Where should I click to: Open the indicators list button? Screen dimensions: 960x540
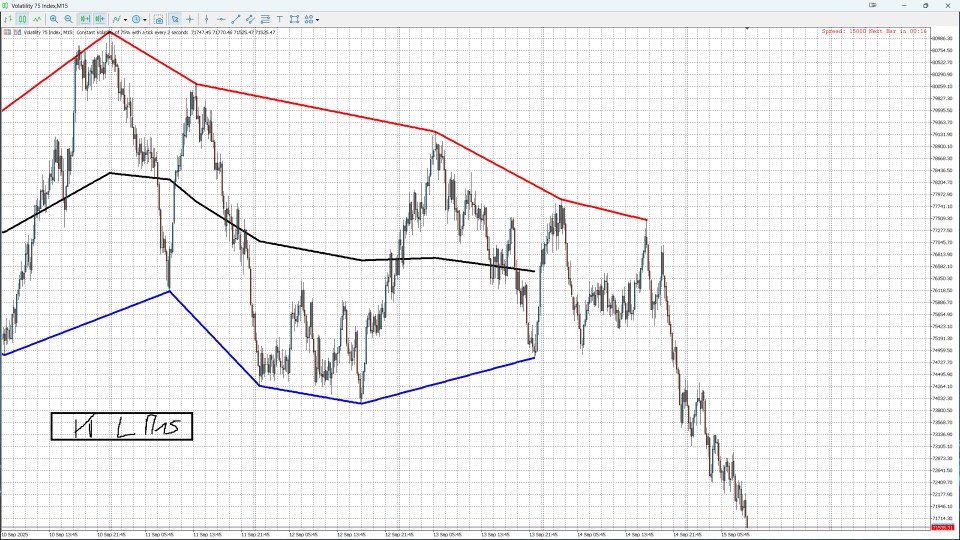point(116,20)
